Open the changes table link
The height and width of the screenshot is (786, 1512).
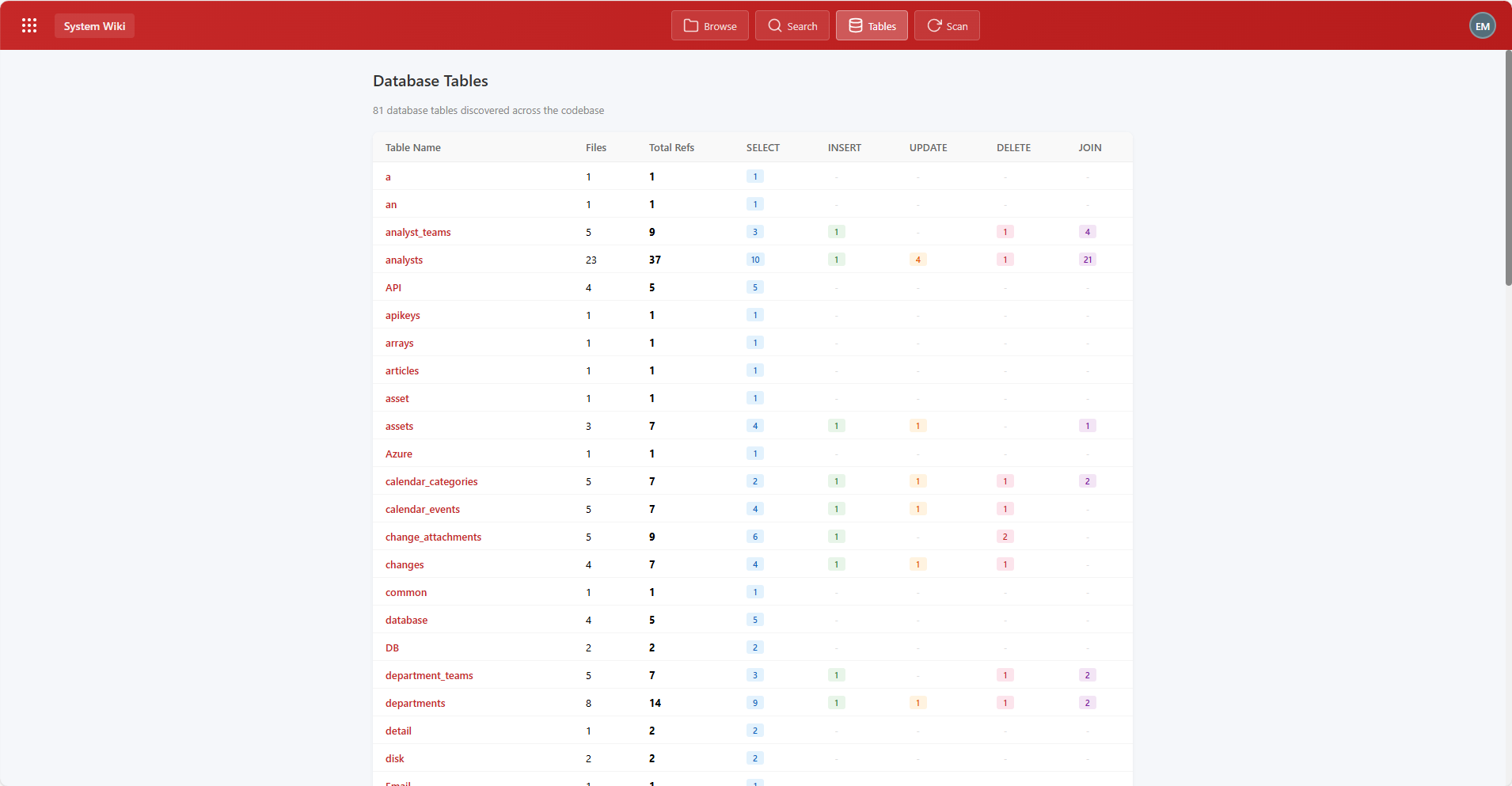405,564
